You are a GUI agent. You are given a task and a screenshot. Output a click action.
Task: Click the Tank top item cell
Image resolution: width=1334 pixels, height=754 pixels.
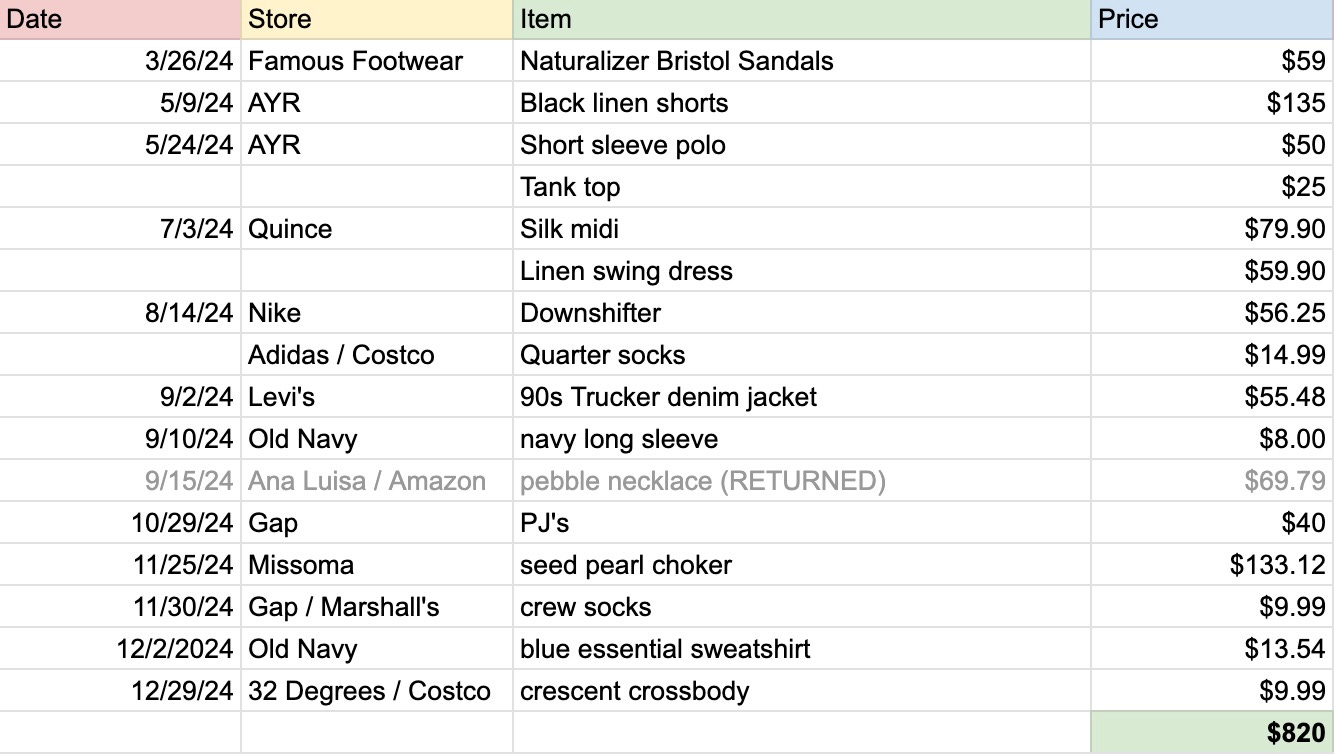tap(802, 187)
